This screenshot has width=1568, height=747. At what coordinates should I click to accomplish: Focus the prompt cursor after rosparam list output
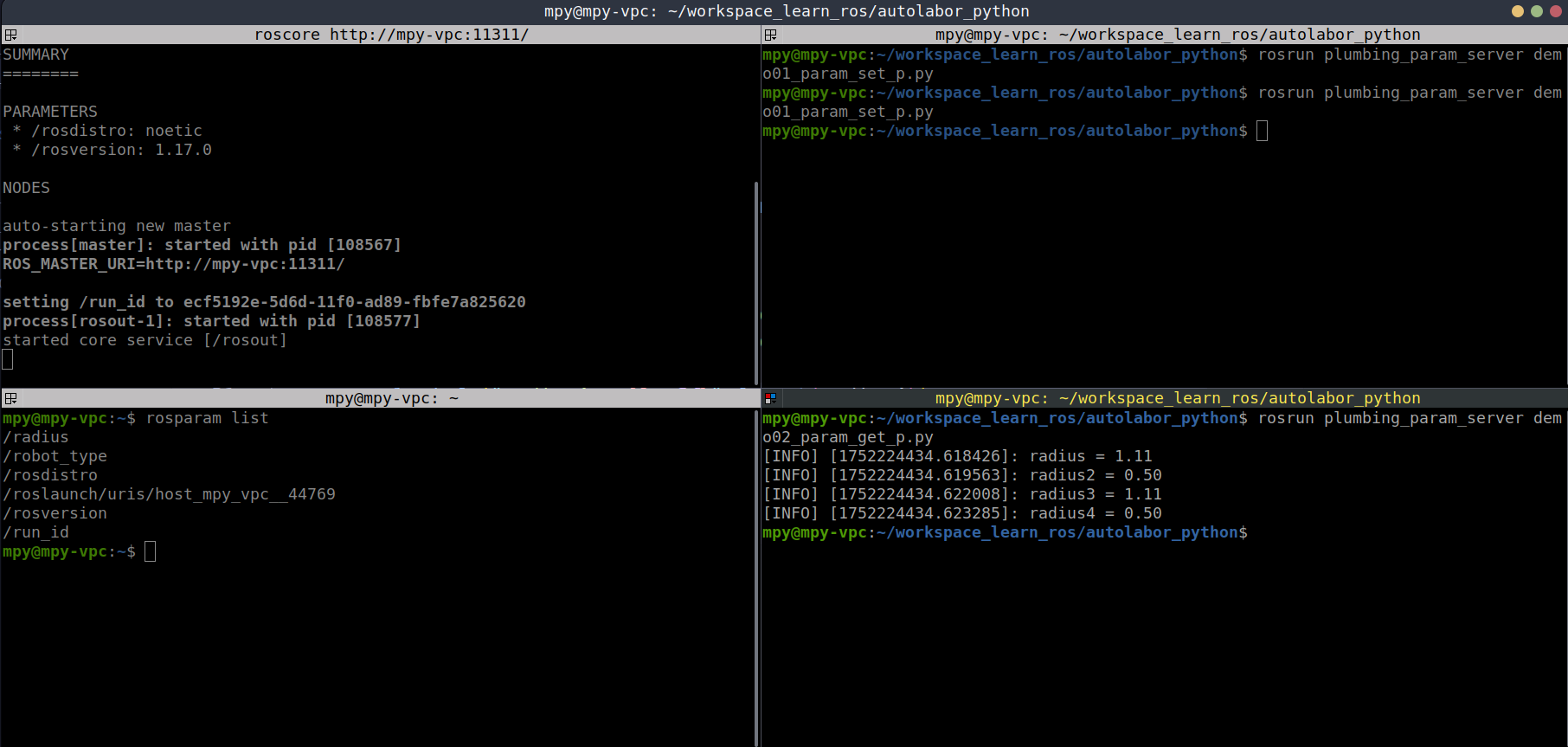coord(150,551)
